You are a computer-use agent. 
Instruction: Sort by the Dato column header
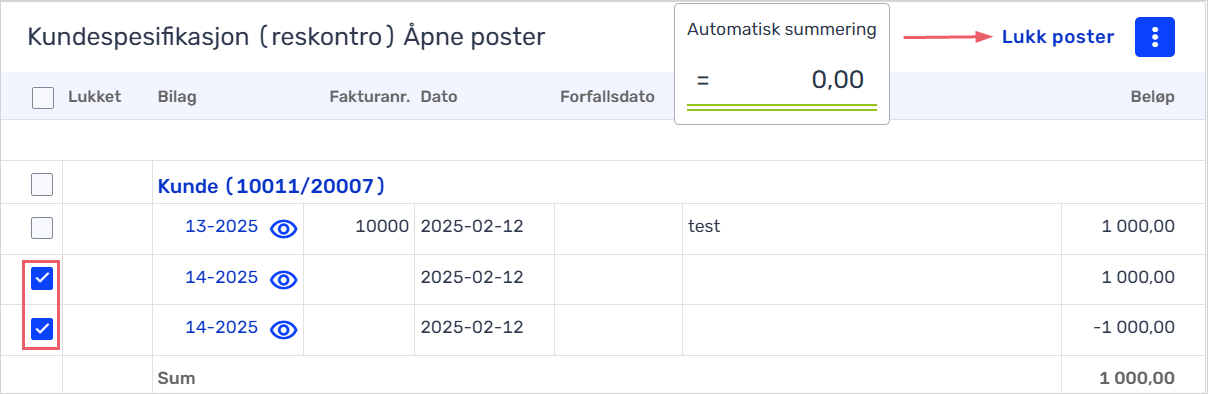(x=439, y=97)
